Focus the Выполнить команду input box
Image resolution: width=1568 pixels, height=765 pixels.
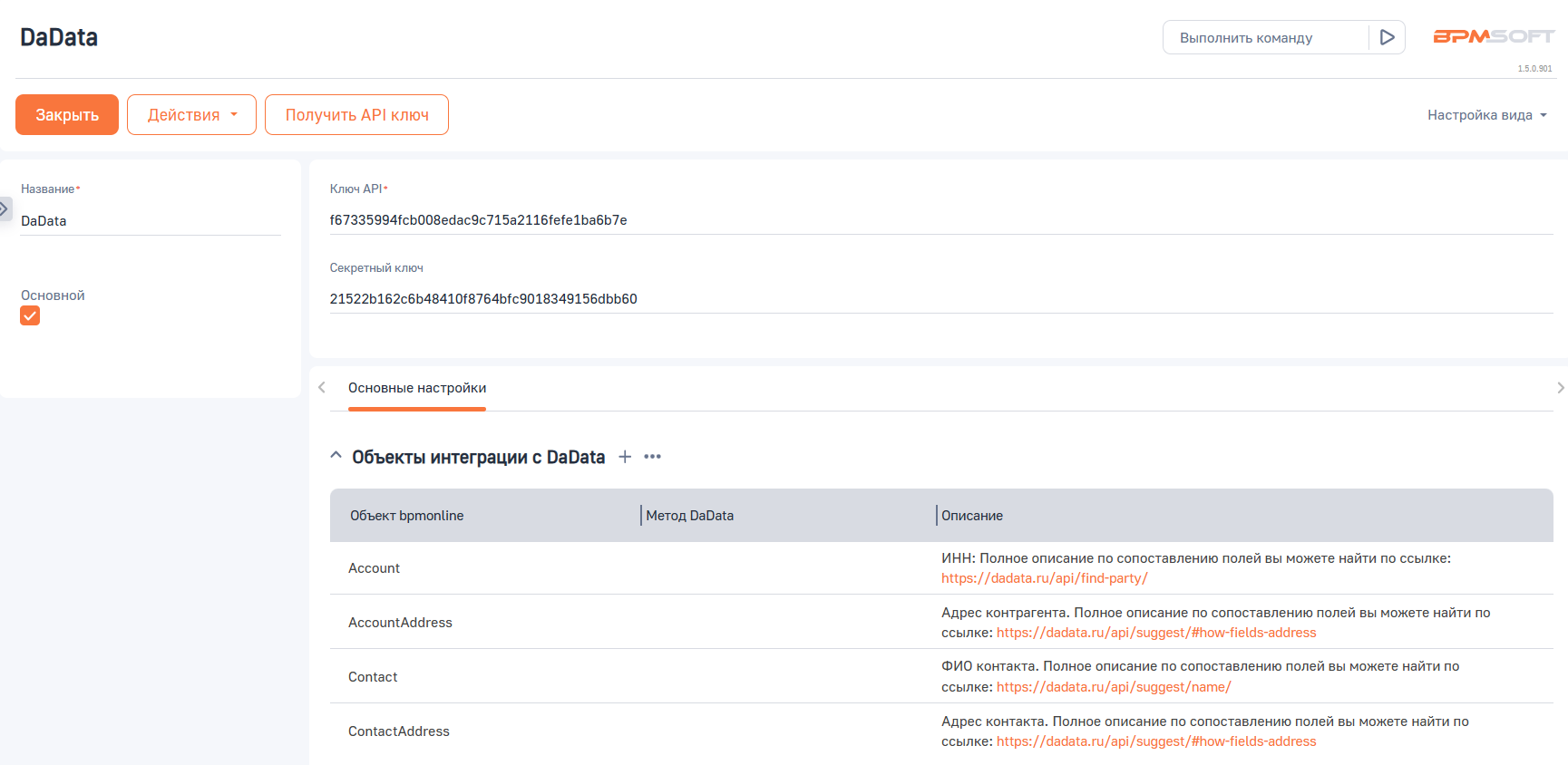pos(1266,38)
